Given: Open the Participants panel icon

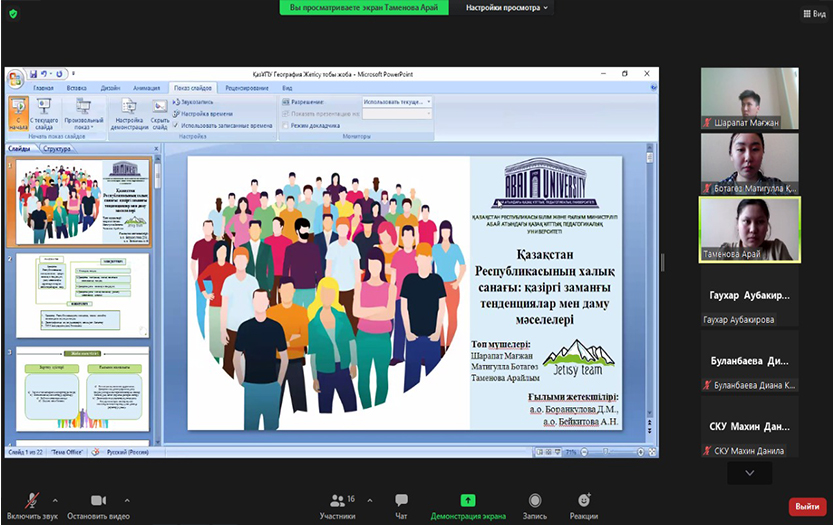Looking at the screenshot, I should pos(337,500).
